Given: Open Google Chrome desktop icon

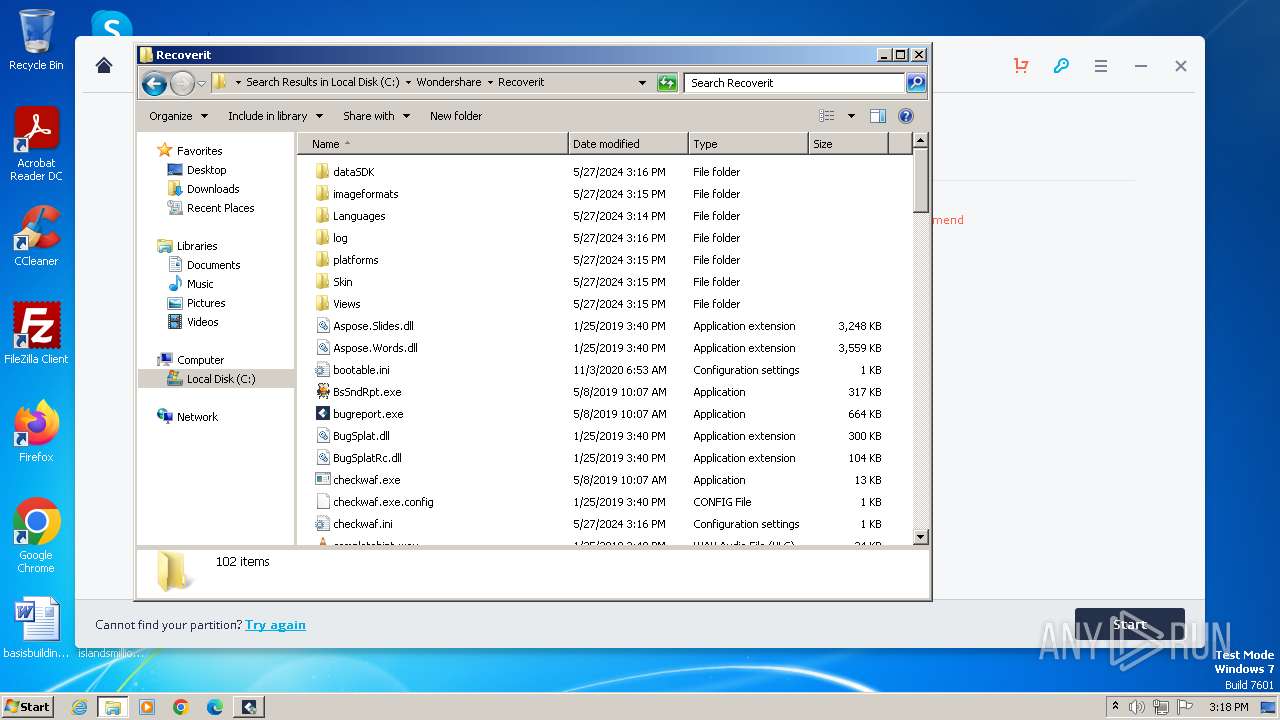Looking at the screenshot, I should (x=36, y=536).
